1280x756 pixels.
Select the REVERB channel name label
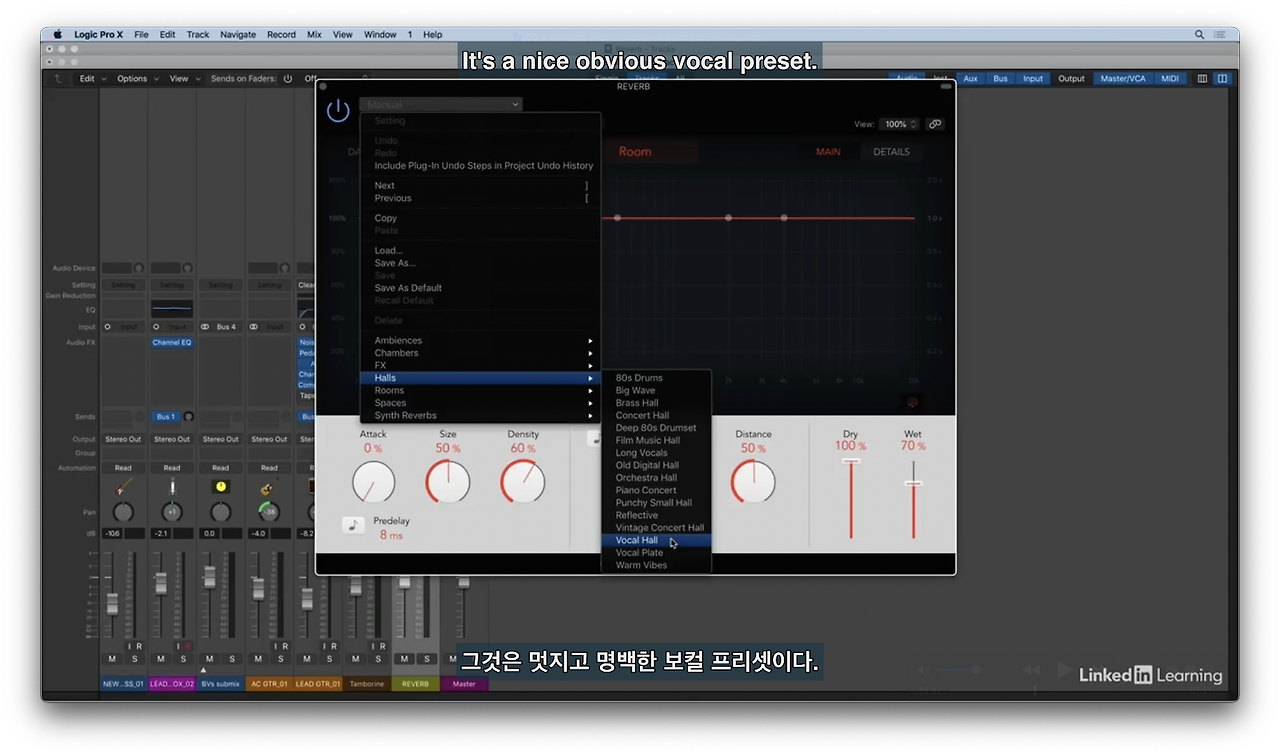pos(416,684)
